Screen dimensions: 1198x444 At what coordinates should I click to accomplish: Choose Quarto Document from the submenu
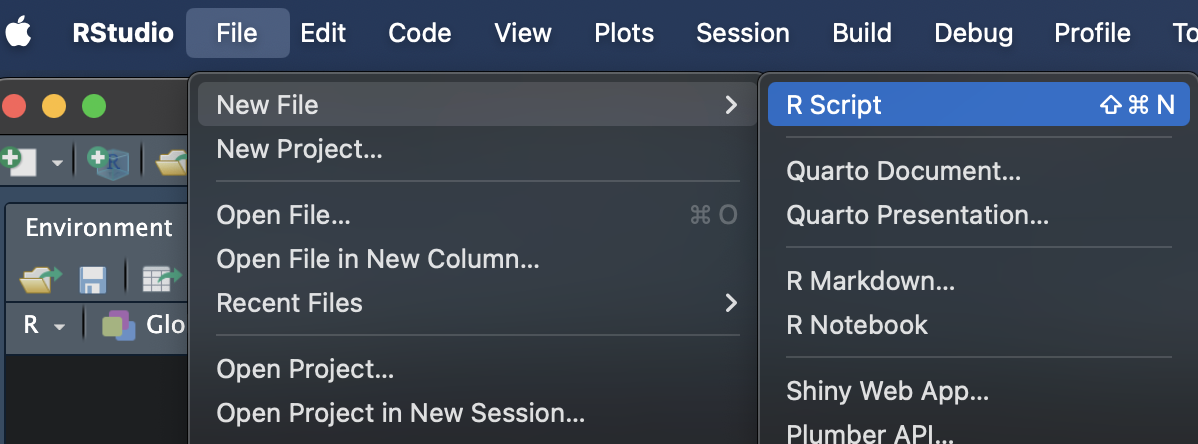[x=903, y=171]
